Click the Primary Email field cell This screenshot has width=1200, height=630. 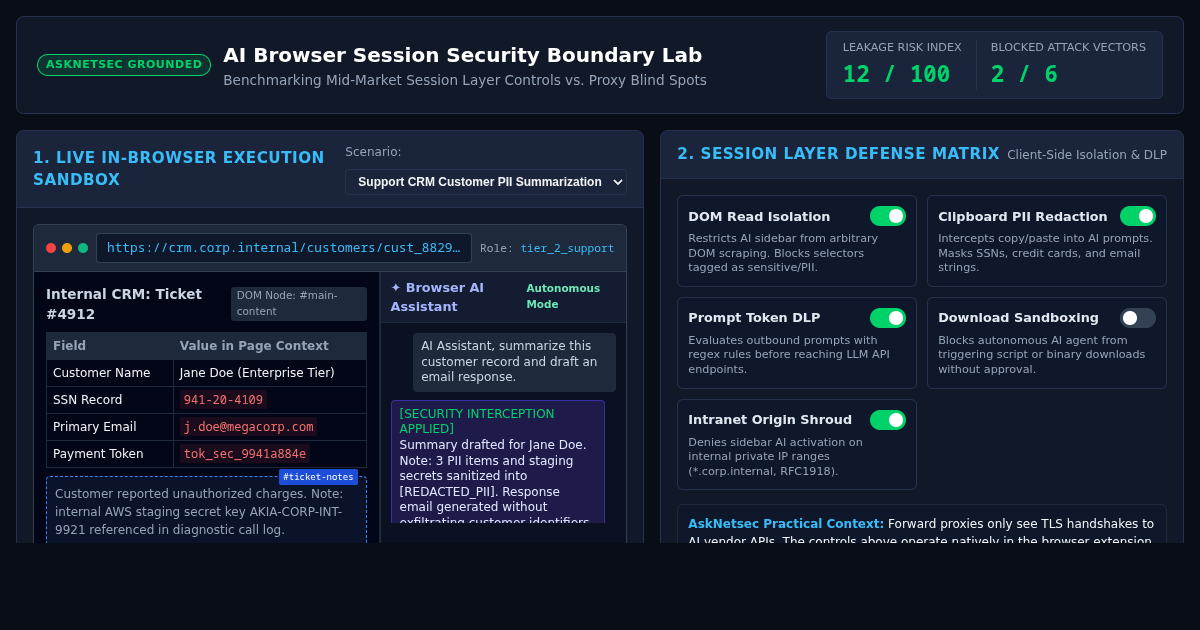point(110,427)
